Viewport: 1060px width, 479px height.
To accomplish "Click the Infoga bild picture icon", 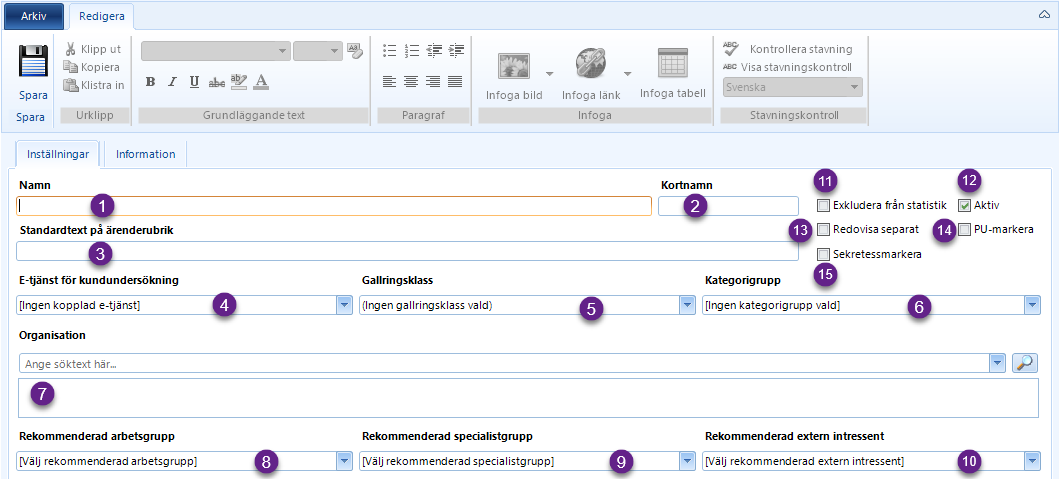I will (x=513, y=66).
